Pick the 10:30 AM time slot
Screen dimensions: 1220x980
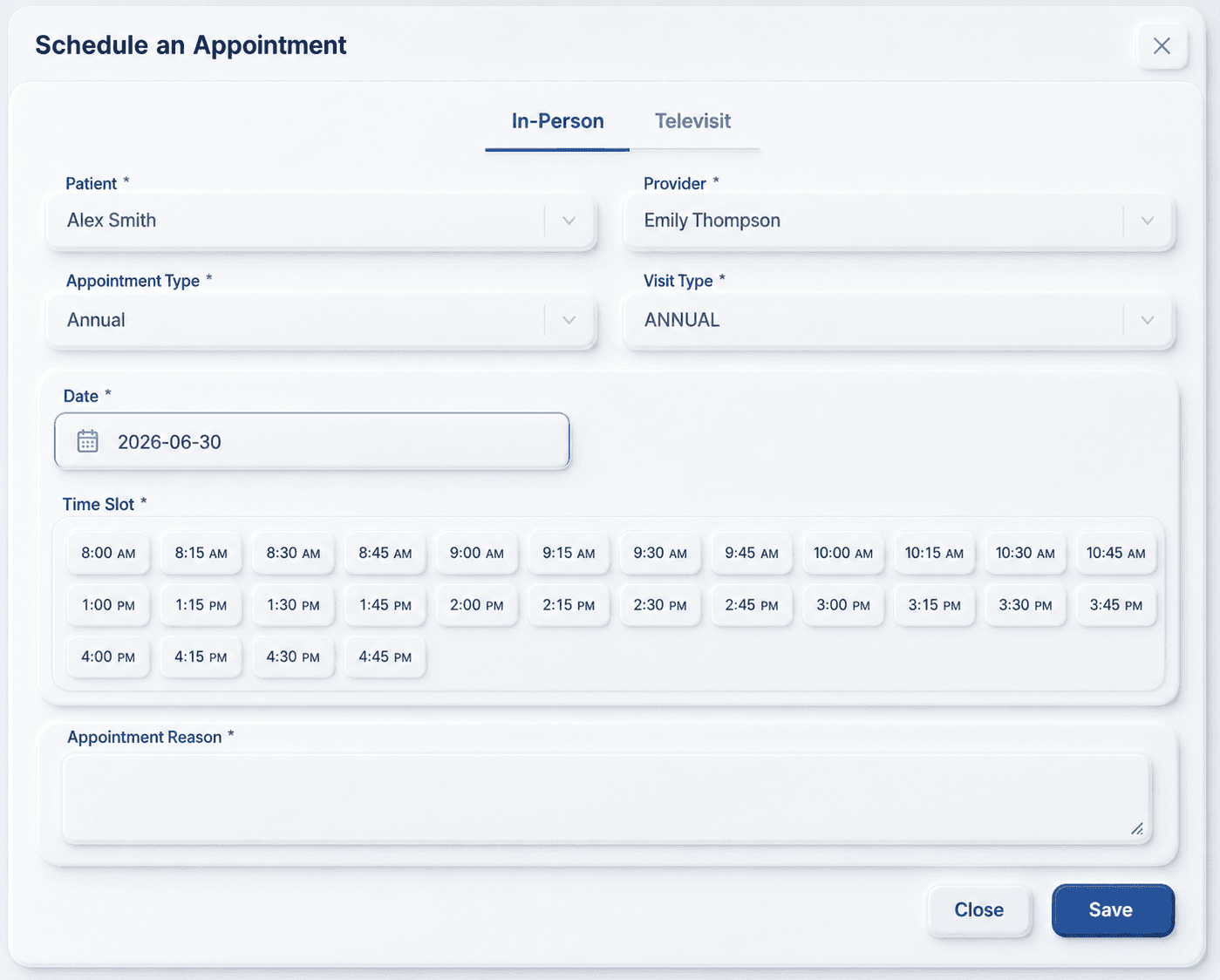(x=1026, y=553)
